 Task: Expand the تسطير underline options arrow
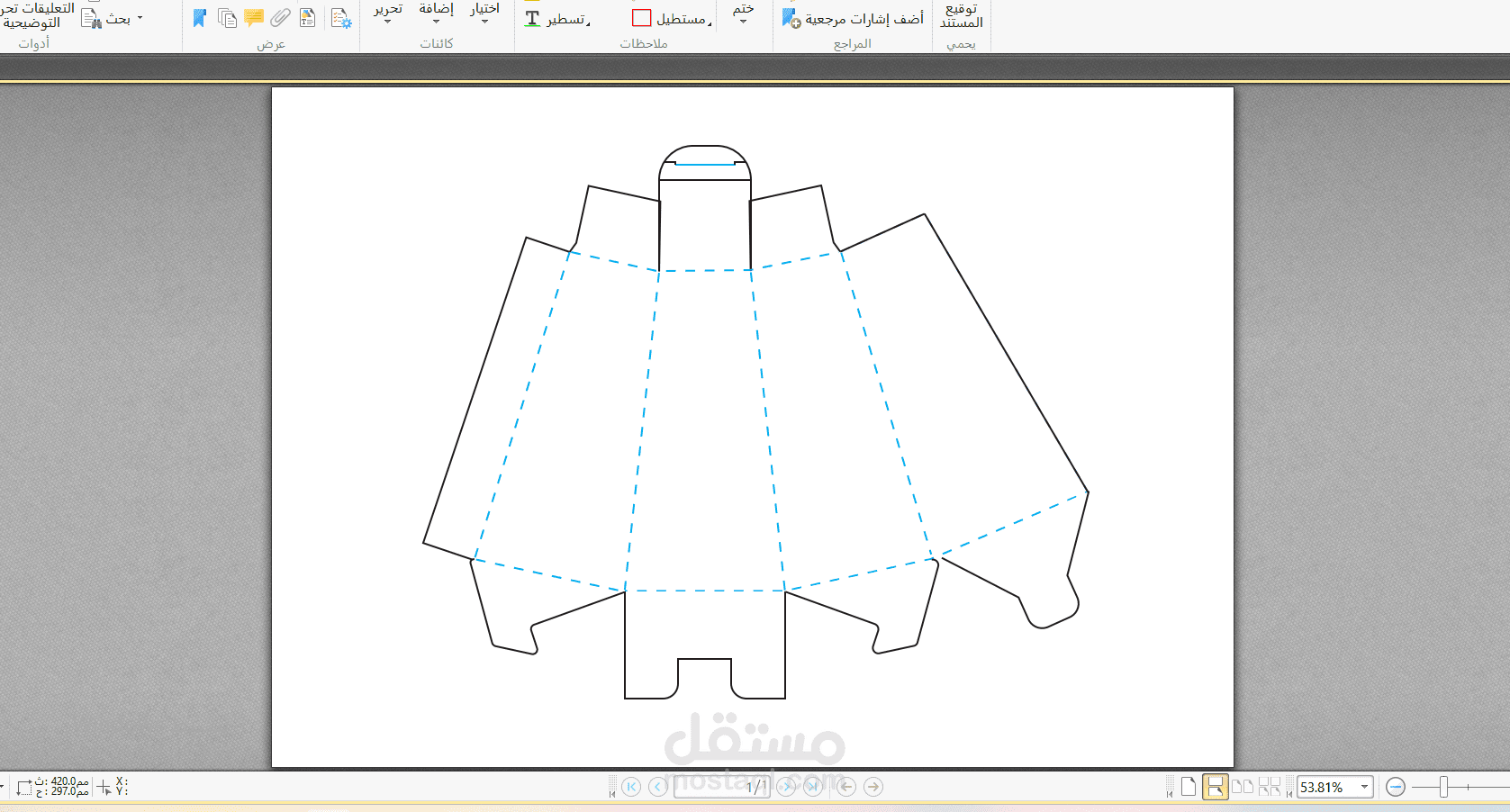[589, 24]
